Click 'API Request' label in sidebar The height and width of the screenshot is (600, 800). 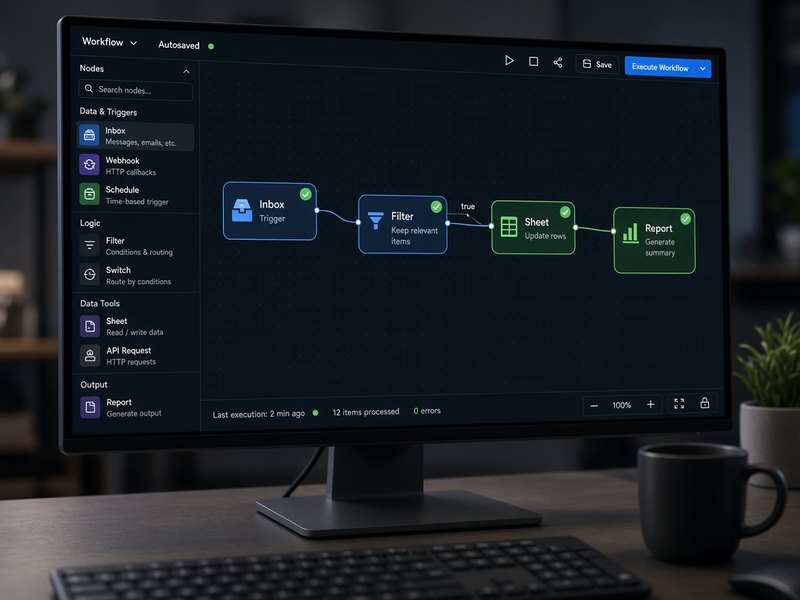point(129,351)
